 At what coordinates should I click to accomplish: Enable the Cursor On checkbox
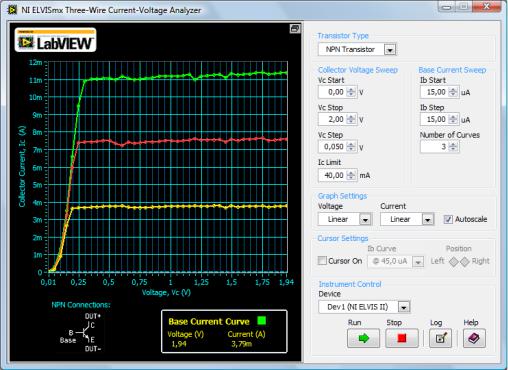pos(322,261)
